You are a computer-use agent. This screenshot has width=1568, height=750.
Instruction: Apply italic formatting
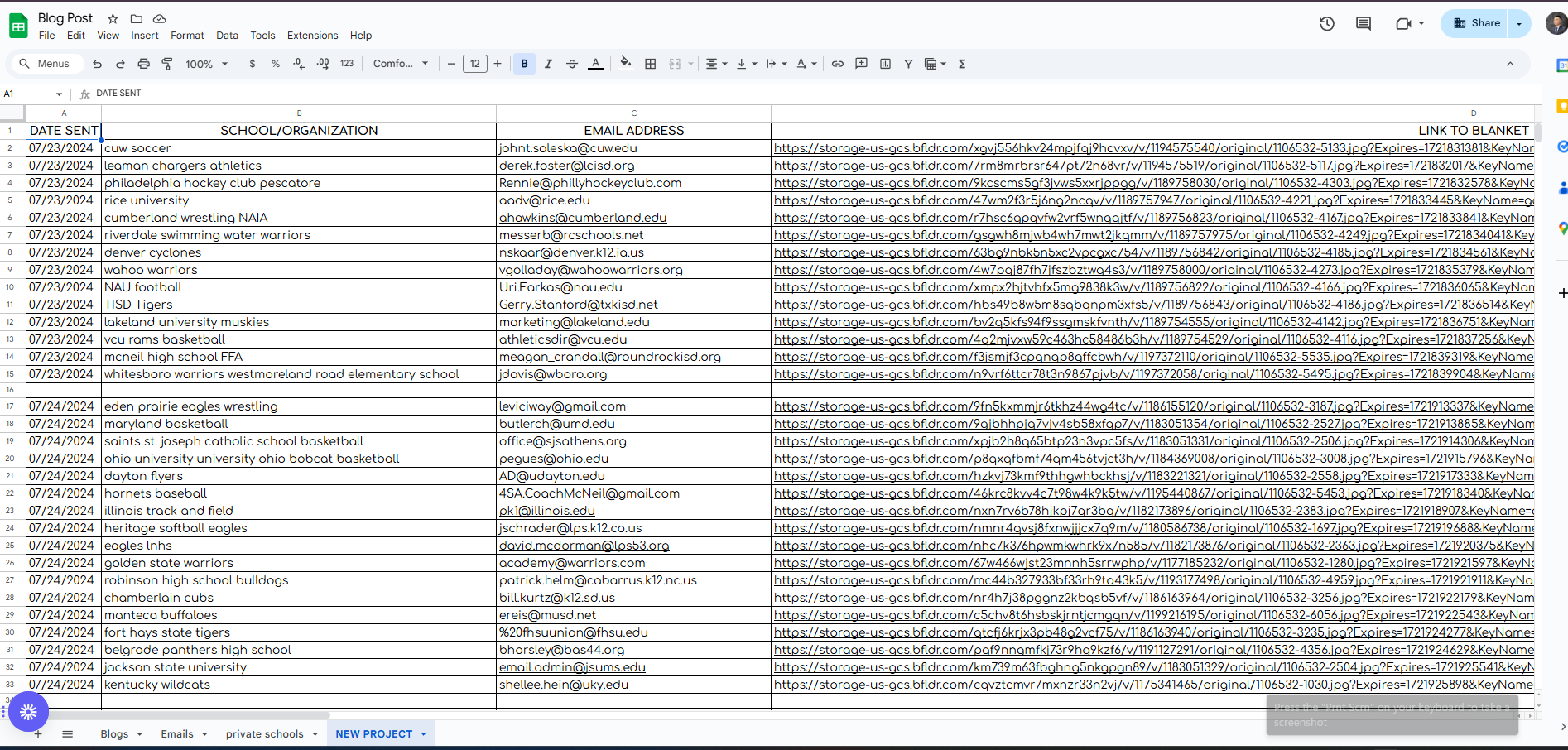(x=547, y=63)
